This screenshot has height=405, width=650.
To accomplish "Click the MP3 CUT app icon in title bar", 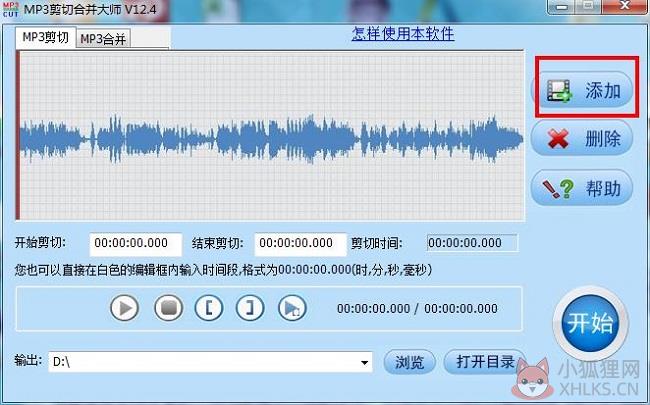I will point(10,9).
